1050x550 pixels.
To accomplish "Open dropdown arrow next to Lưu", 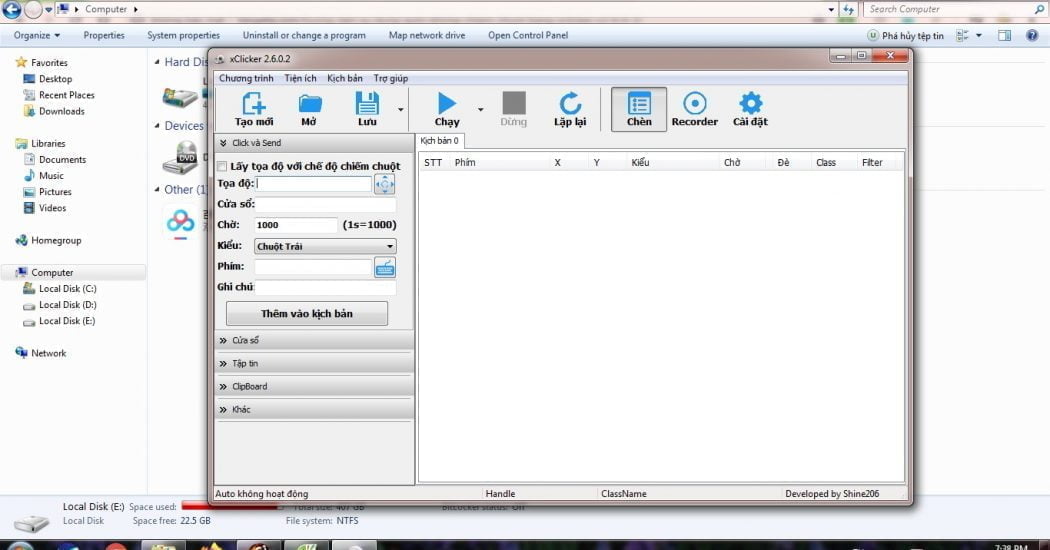I will coord(400,109).
